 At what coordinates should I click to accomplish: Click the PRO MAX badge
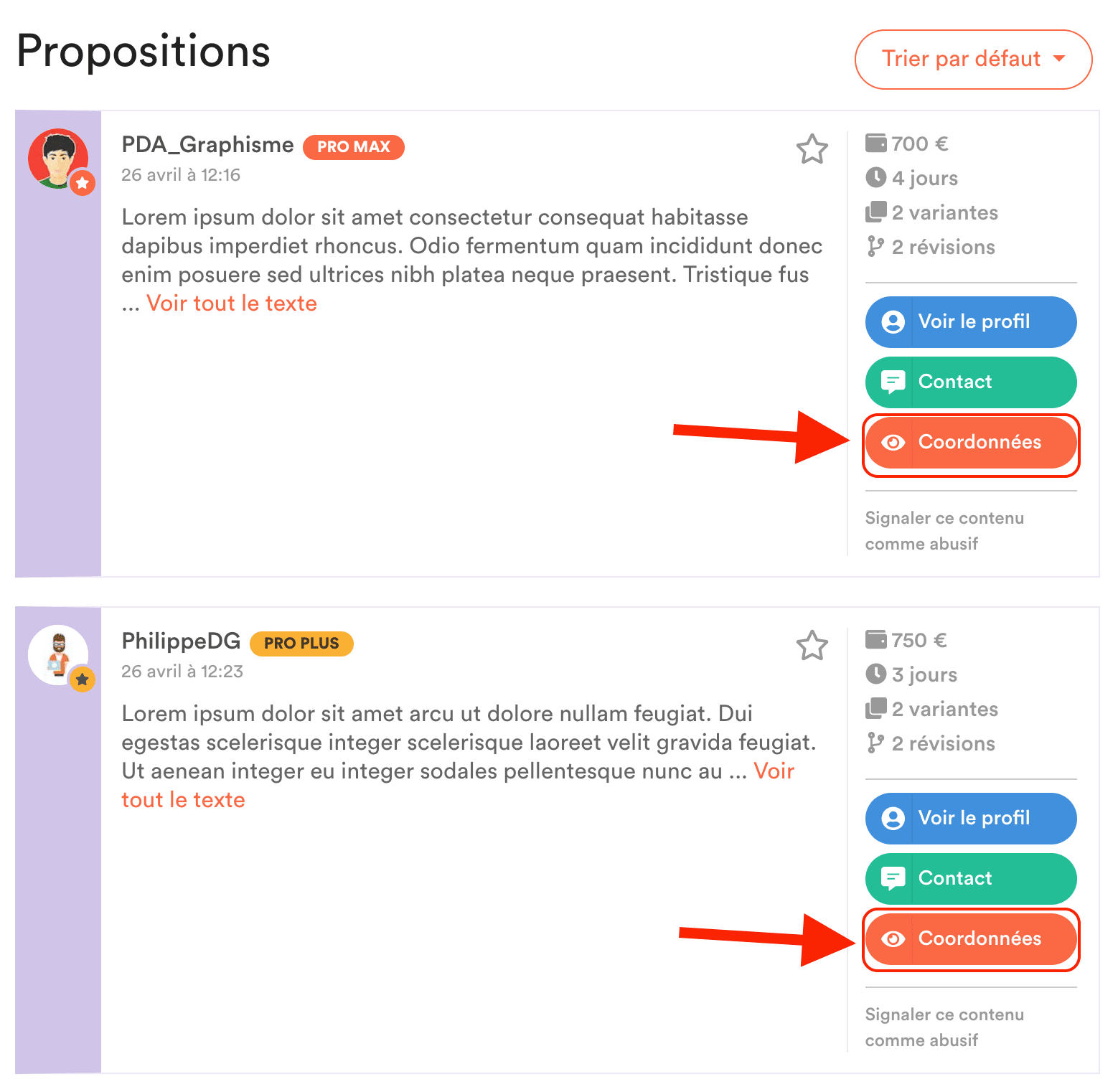click(x=354, y=147)
